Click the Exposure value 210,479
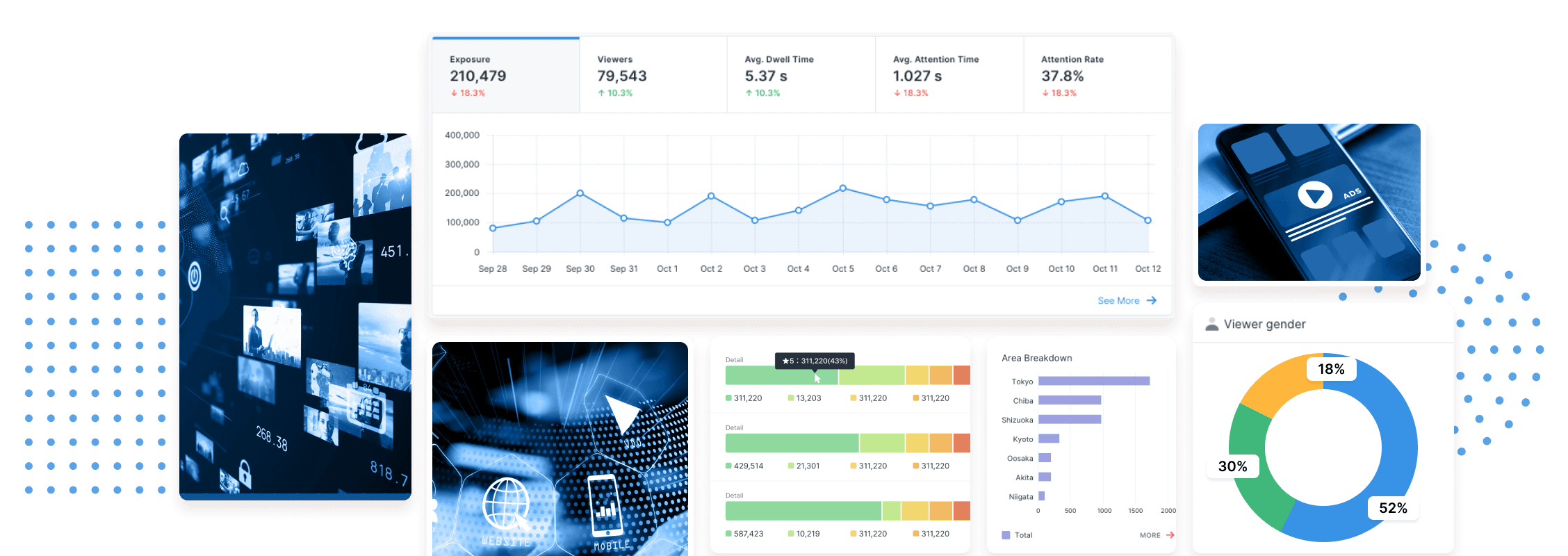 tap(478, 76)
